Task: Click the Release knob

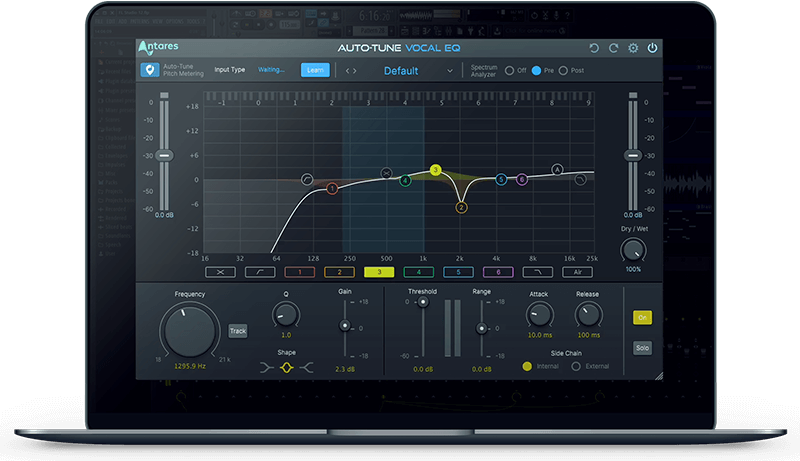Action: (588, 315)
